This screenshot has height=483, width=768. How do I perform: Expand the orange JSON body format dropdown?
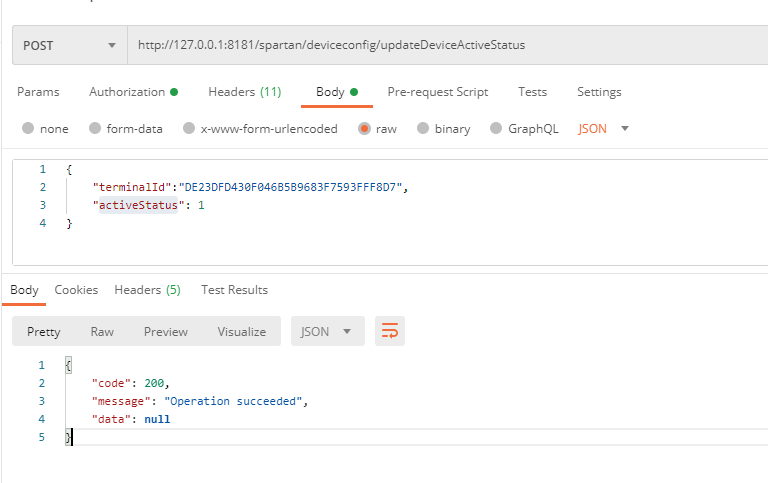[604, 129]
